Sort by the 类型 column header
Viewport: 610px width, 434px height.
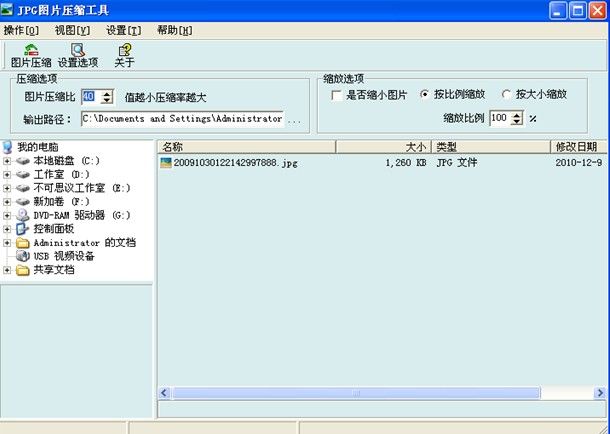[x=491, y=147]
